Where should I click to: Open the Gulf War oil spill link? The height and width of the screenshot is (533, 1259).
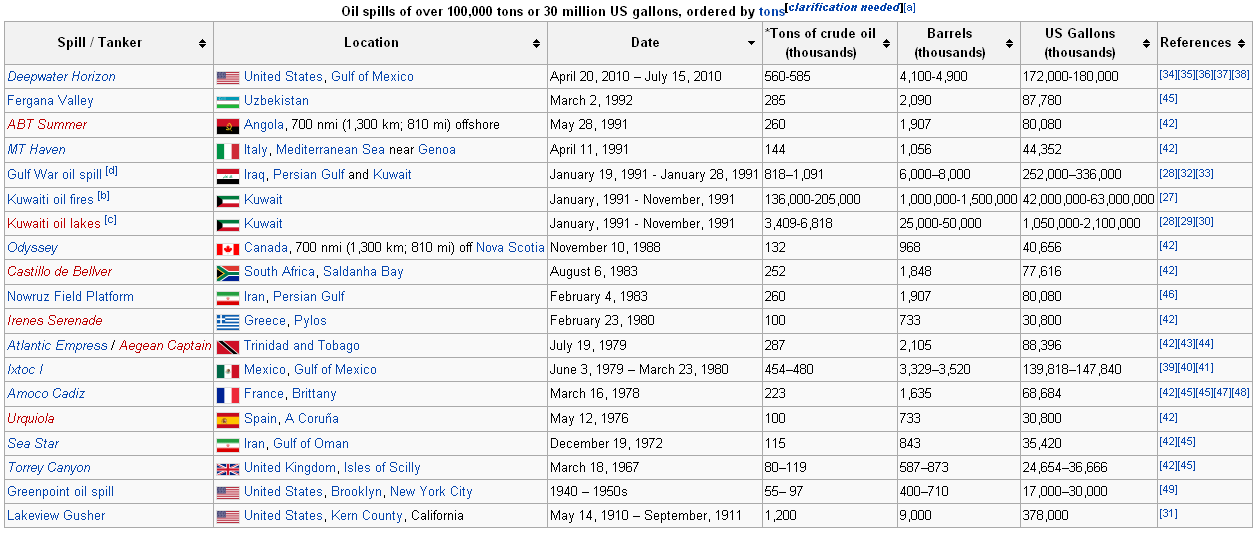click(55, 175)
